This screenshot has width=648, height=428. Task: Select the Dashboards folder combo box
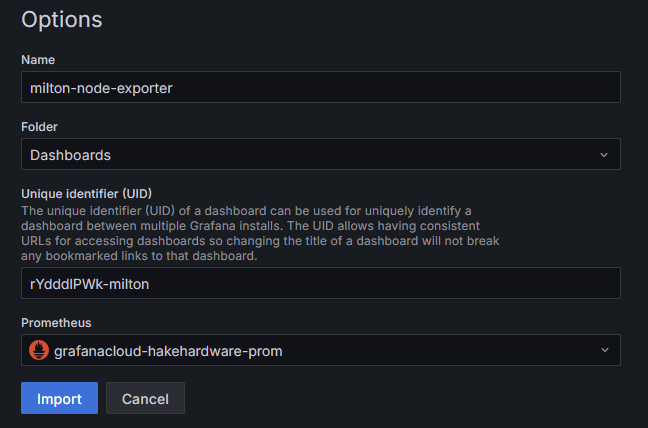(x=320, y=155)
